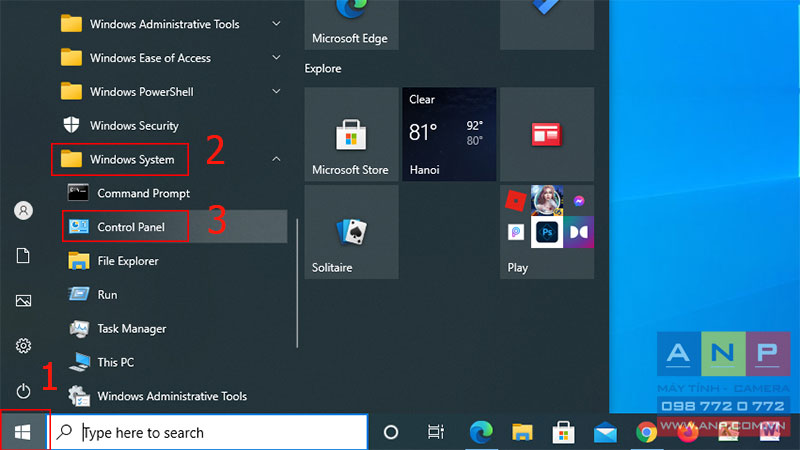Launch Microsoft Edge from taskbar
800x450 pixels.
click(x=481, y=432)
